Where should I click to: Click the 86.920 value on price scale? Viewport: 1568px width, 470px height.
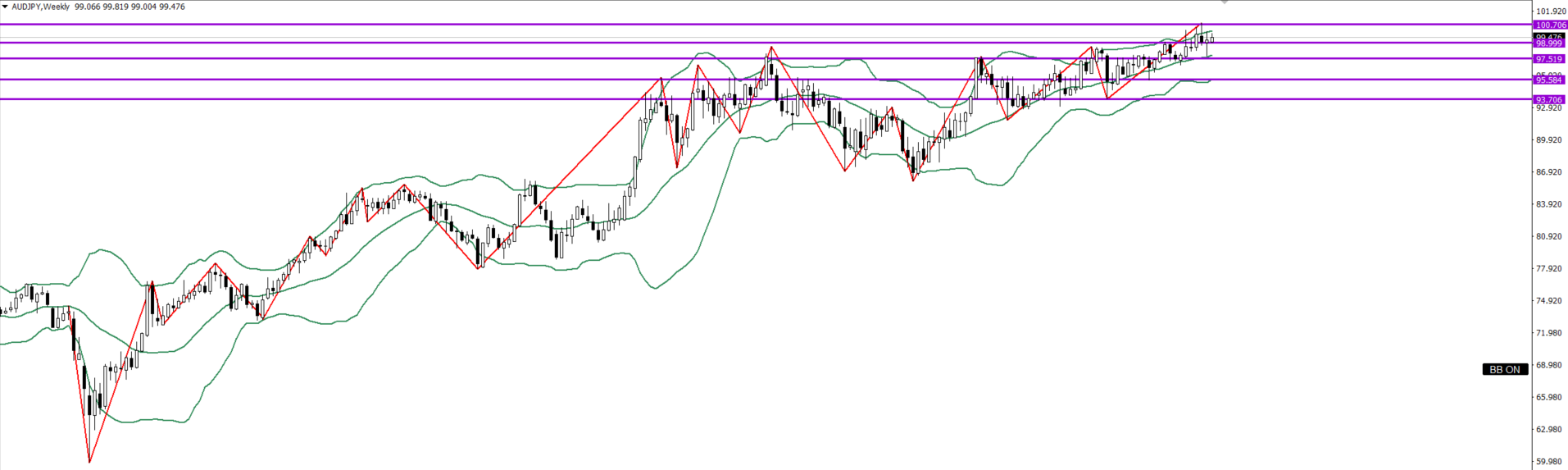tap(1550, 172)
